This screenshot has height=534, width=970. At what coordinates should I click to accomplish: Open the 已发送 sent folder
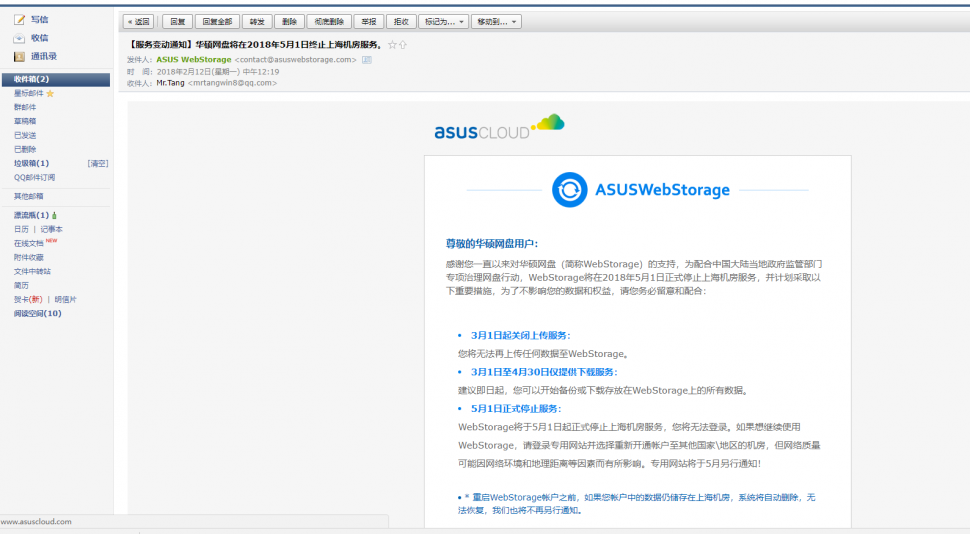point(25,136)
